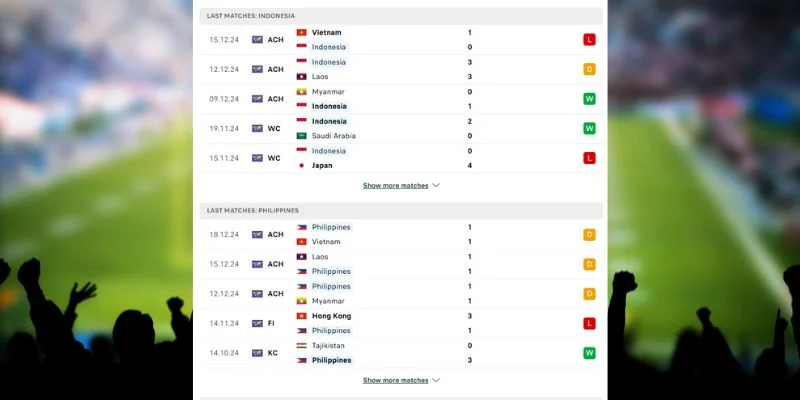Click the red L badge for Hong Kong vs Philippines
800x400 pixels.
[x=590, y=323]
